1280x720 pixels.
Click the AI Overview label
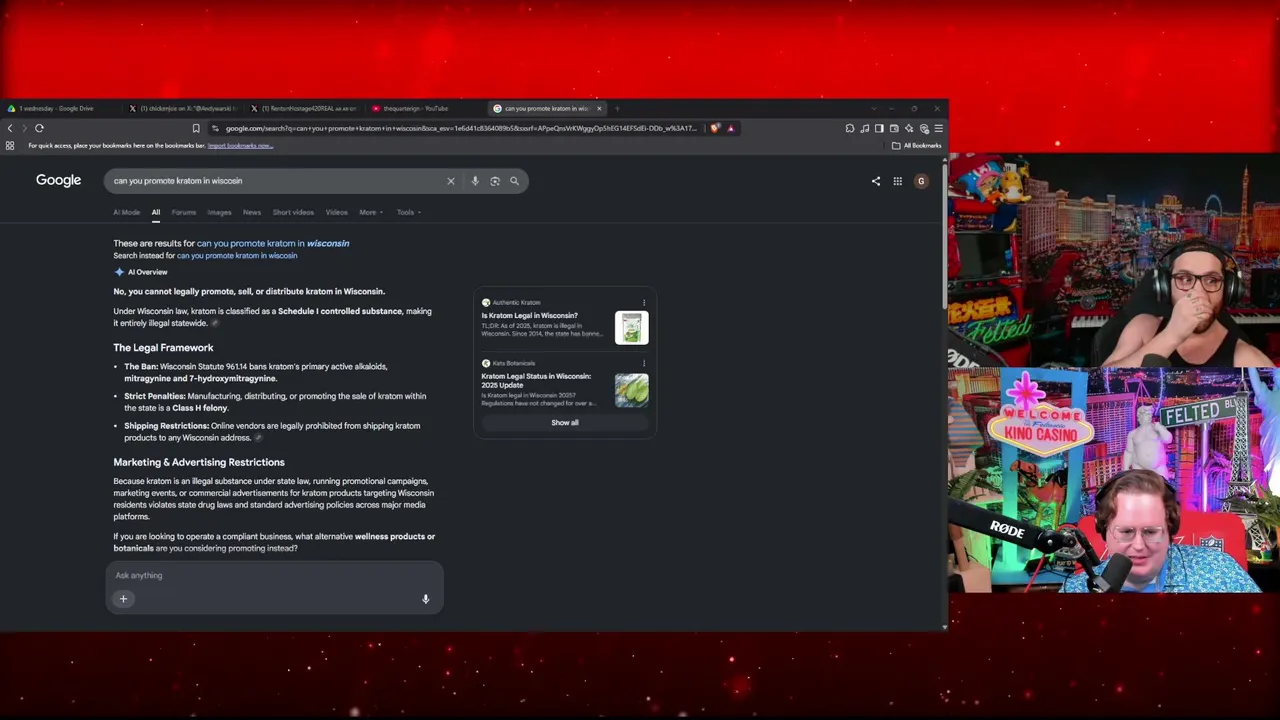tap(147, 272)
